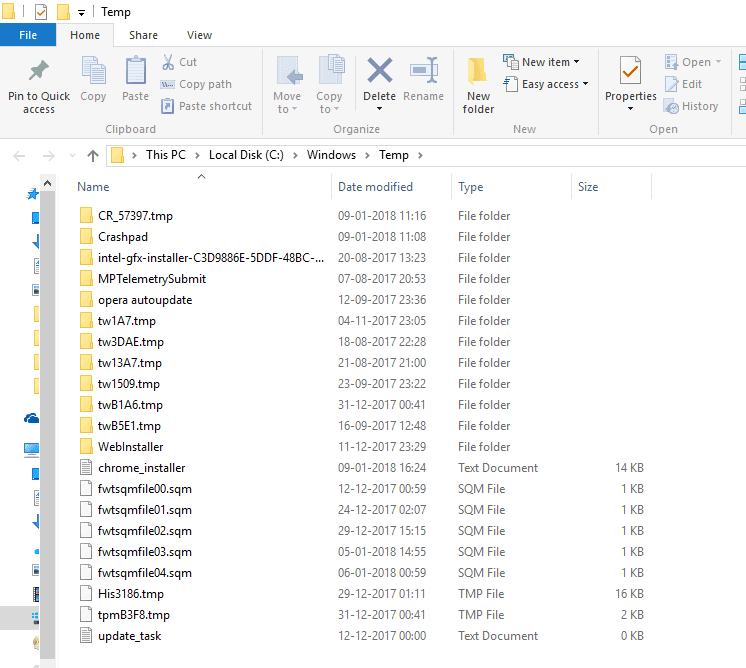Expand chevron after Temp in address bar
The width and height of the screenshot is (746, 668).
click(420, 156)
